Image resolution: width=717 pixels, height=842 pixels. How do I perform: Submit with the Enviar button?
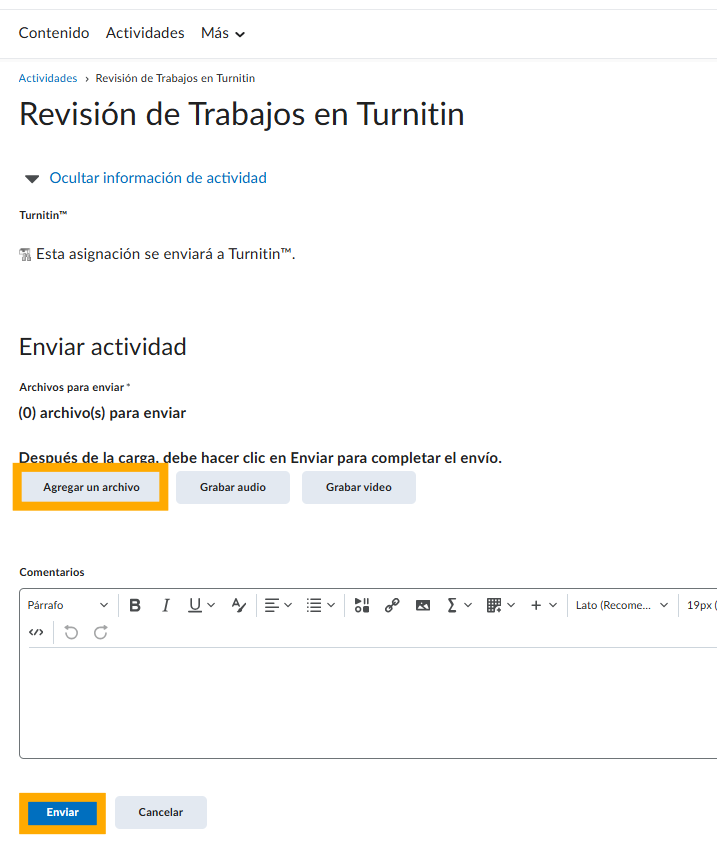pos(62,812)
